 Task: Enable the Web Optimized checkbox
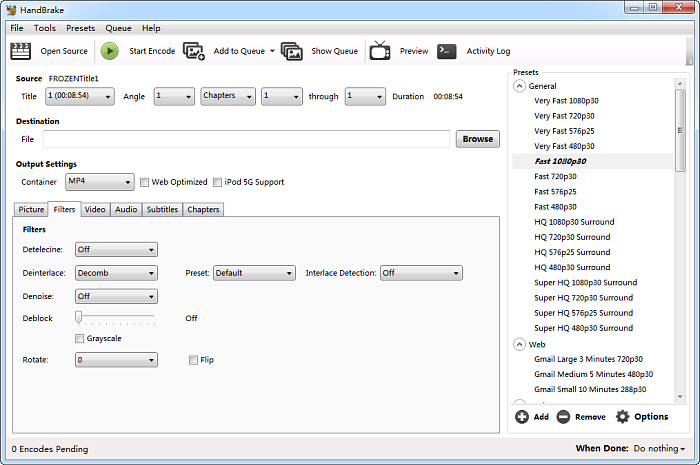tap(144, 182)
